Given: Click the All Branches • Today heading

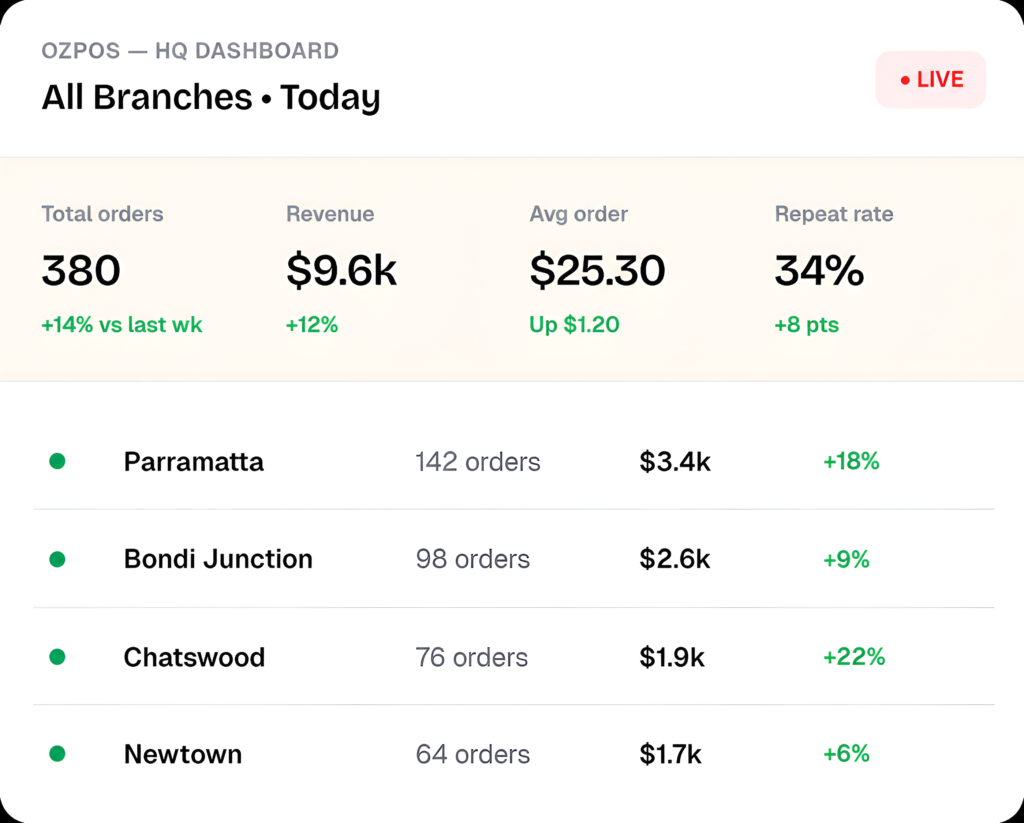Looking at the screenshot, I should tap(211, 98).
